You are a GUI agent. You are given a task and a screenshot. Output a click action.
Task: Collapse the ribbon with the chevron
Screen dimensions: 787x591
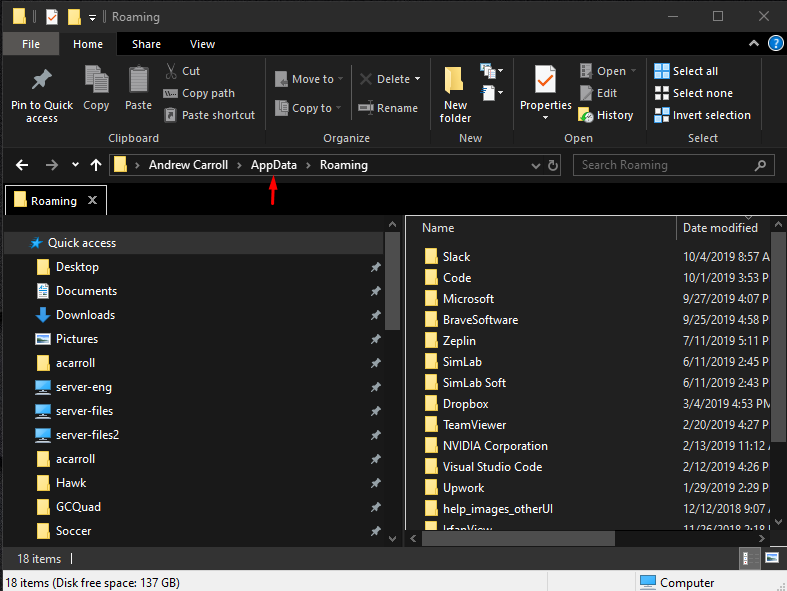pos(754,44)
